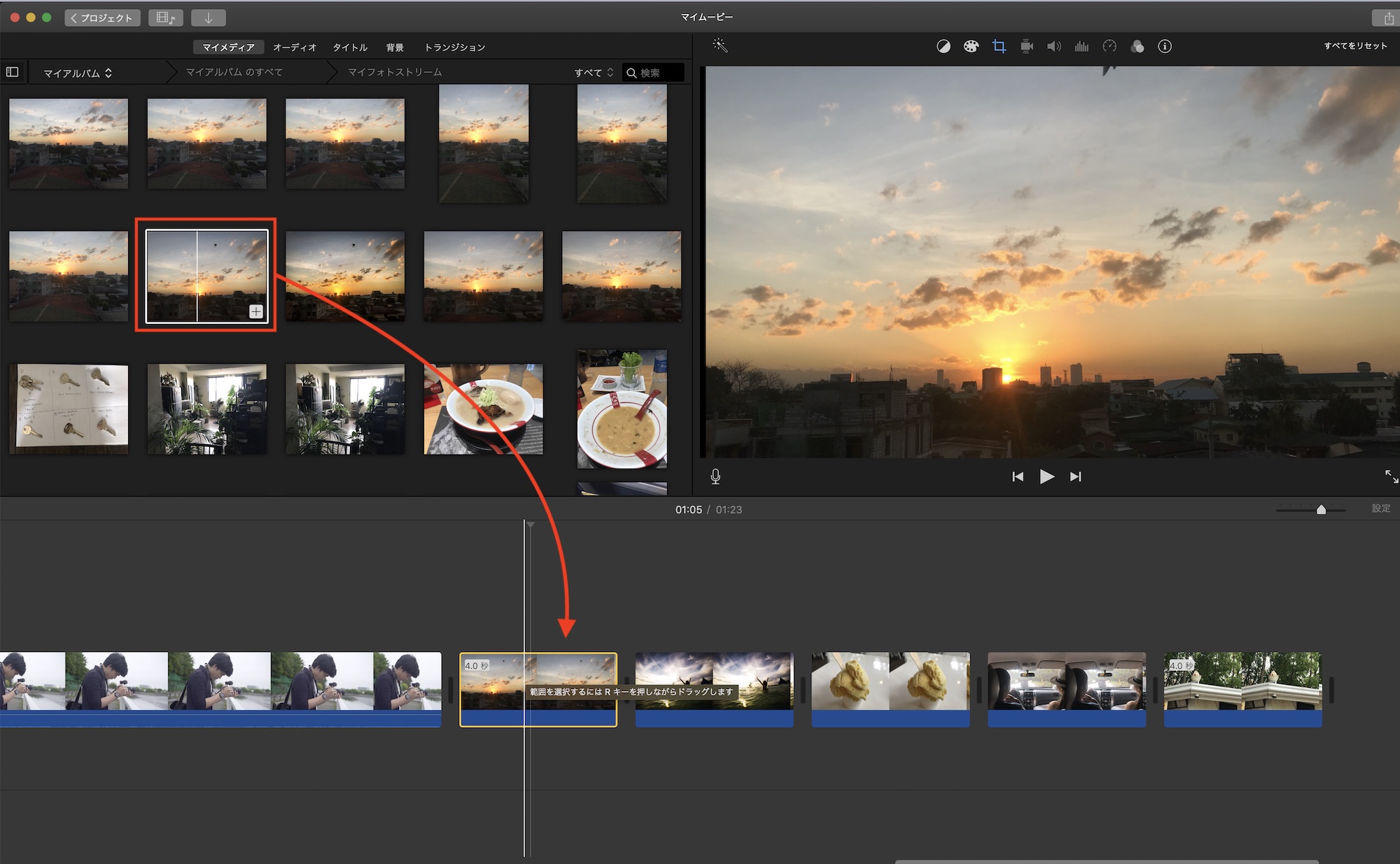
Task: Show clip information with info icon
Action: click(x=1165, y=46)
